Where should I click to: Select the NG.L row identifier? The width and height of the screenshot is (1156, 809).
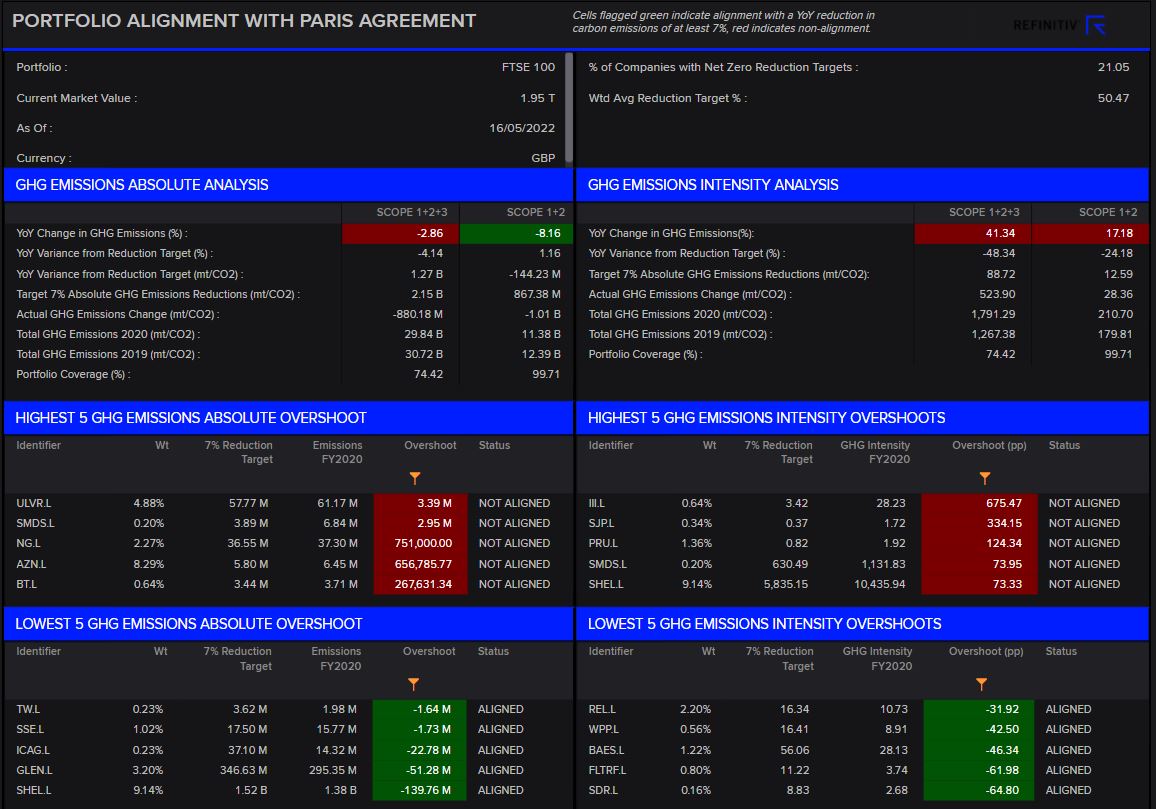click(x=28, y=543)
